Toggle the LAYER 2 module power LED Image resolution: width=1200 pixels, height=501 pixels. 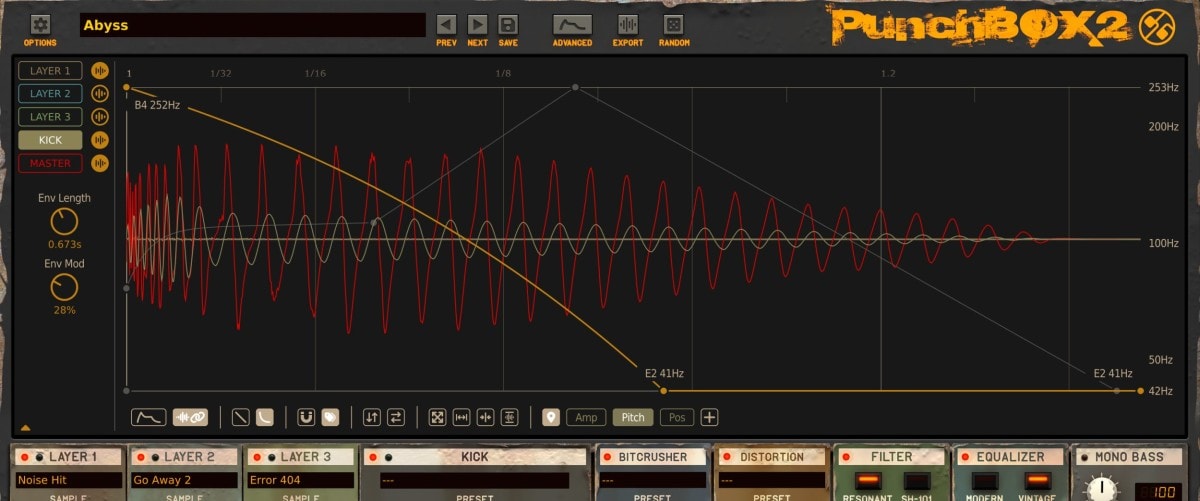pos(139,457)
